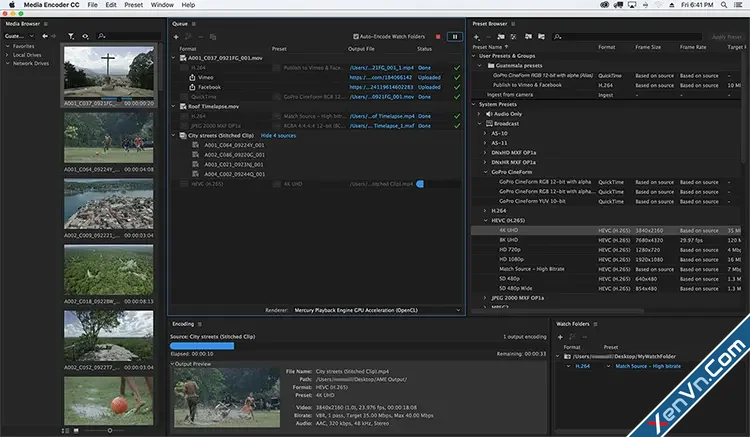Screen dimensions: 750x437
Task: Pause the queue encoding
Action: pos(455,37)
